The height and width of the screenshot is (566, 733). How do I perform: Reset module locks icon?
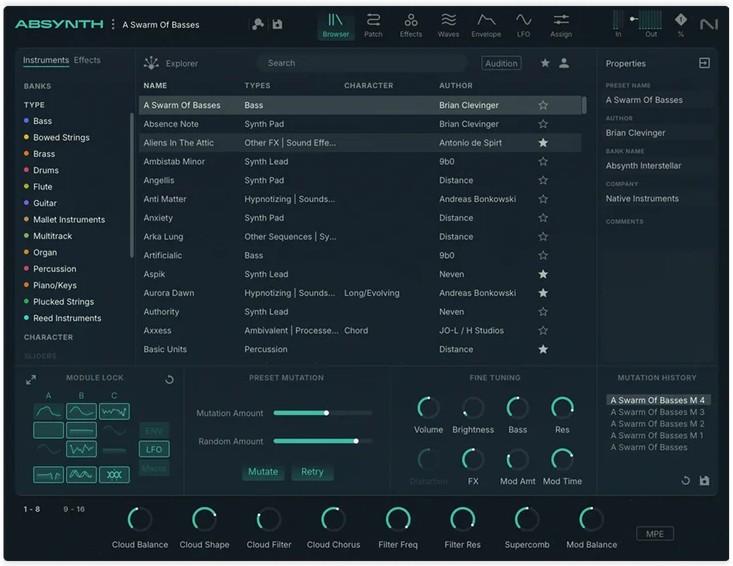click(170, 380)
